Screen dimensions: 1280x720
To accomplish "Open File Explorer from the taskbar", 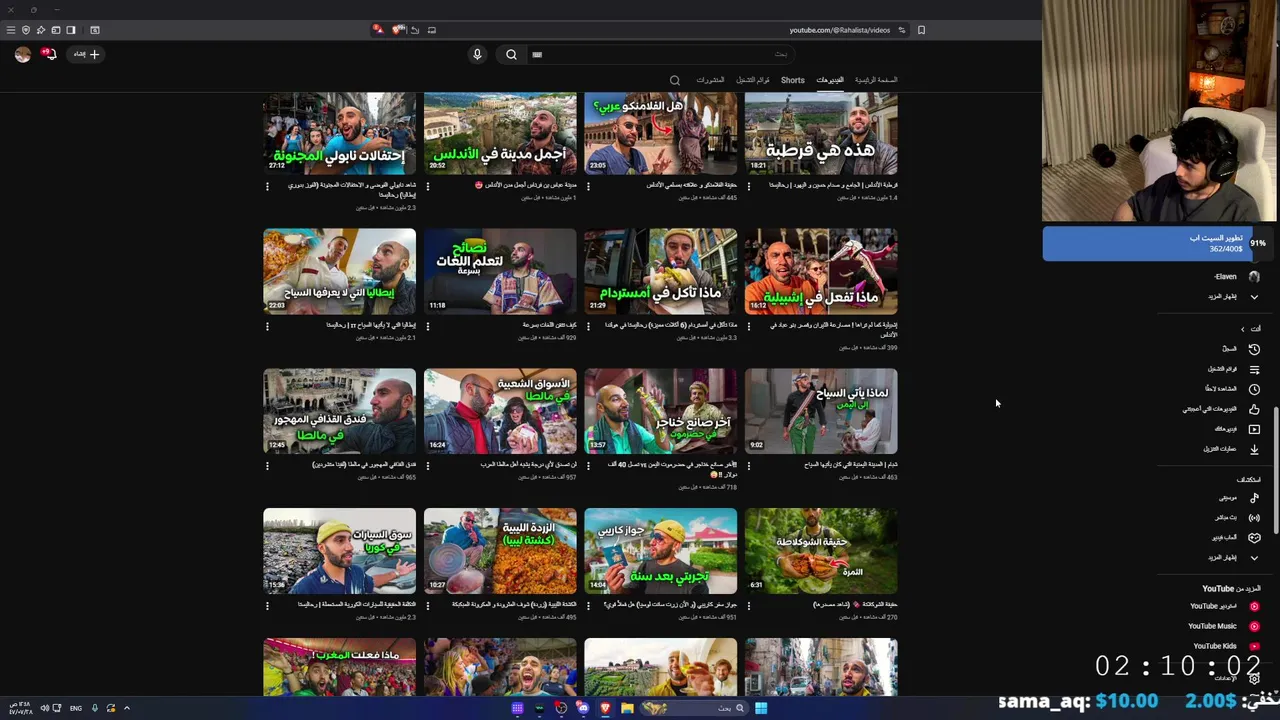I will [x=627, y=708].
